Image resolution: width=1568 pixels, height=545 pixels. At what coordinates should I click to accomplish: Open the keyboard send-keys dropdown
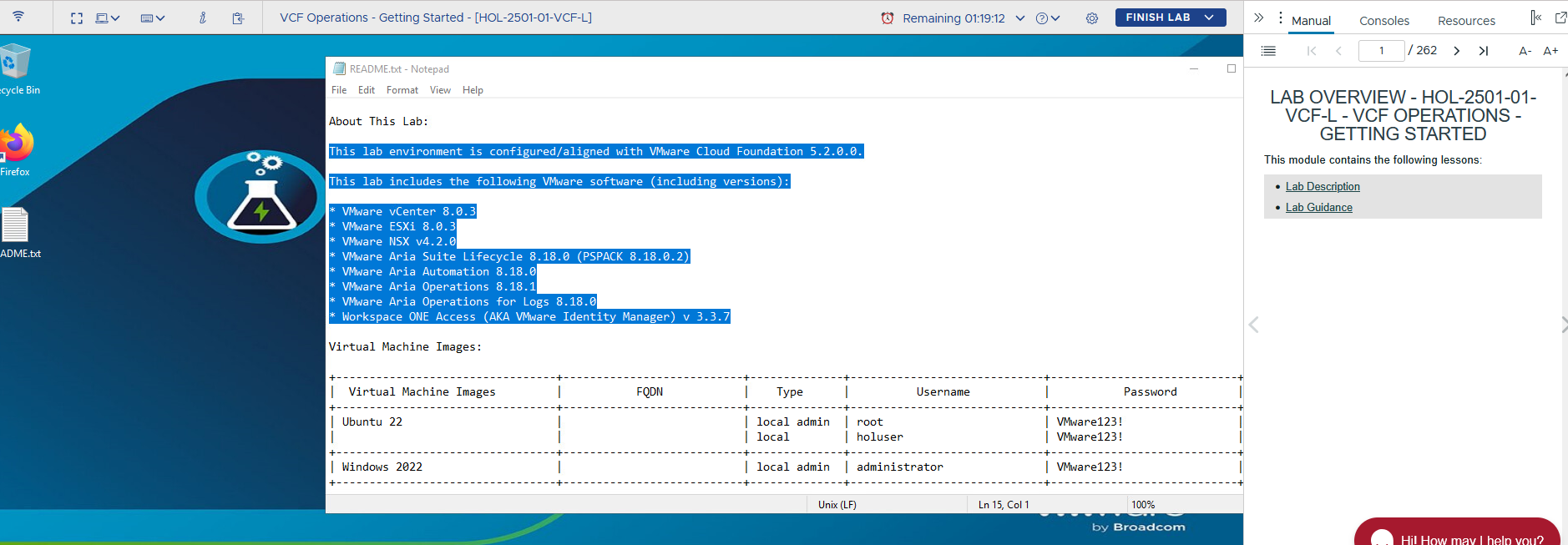click(153, 18)
